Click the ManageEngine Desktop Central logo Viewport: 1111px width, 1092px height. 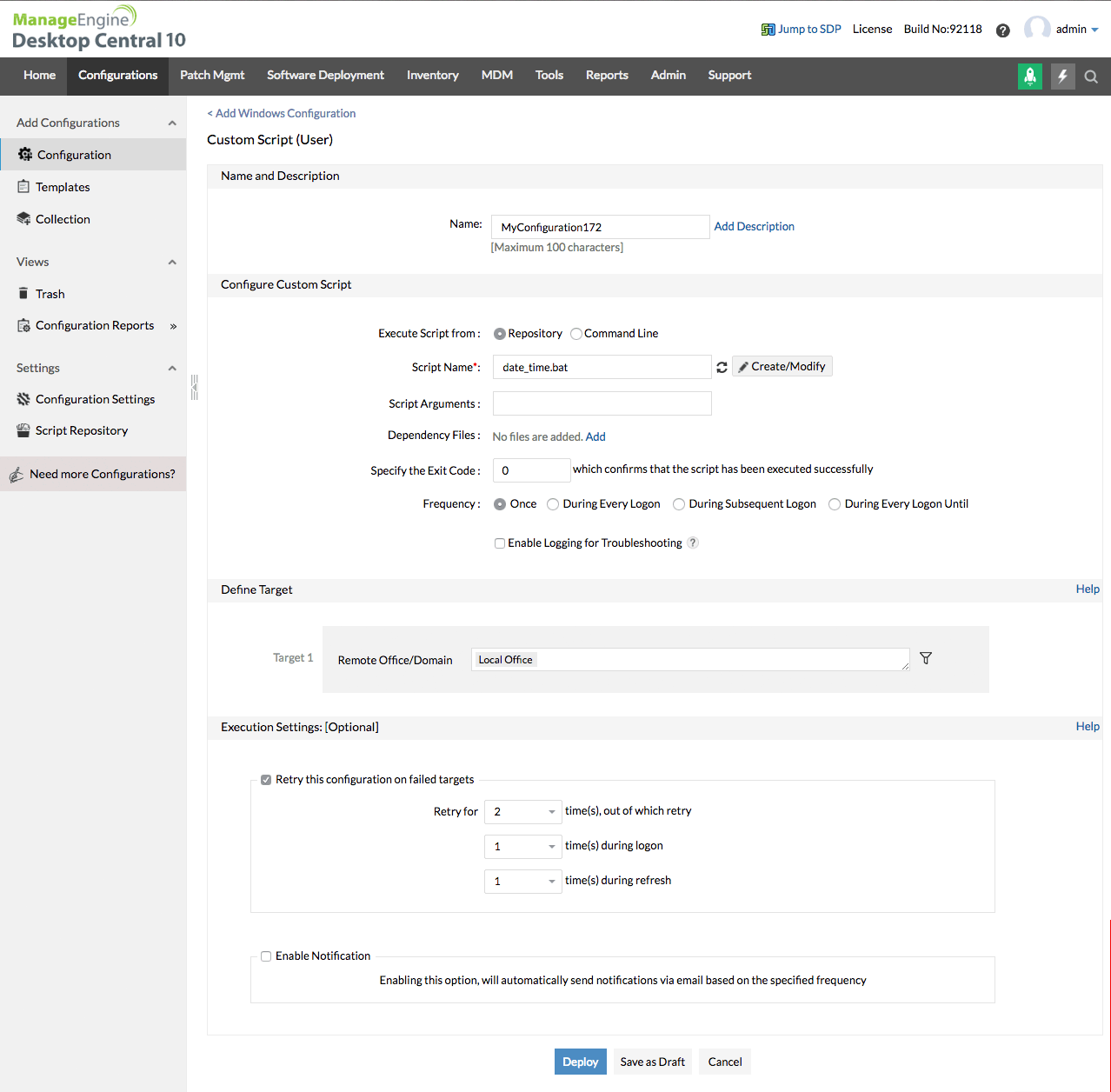click(99, 30)
